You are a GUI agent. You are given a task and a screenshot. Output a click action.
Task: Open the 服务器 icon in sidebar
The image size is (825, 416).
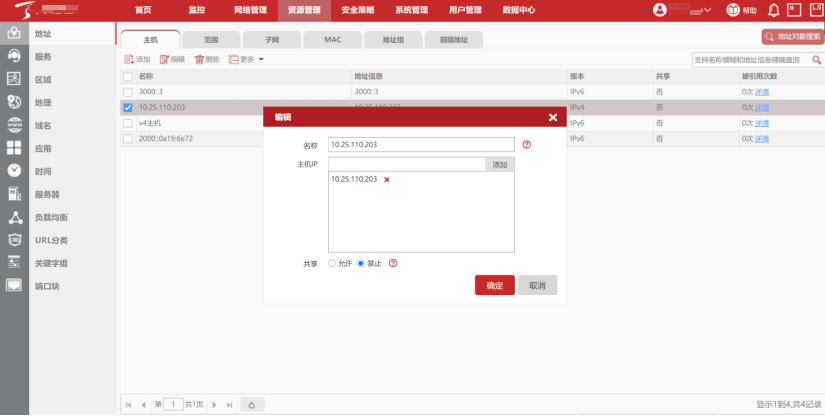coord(14,194)
